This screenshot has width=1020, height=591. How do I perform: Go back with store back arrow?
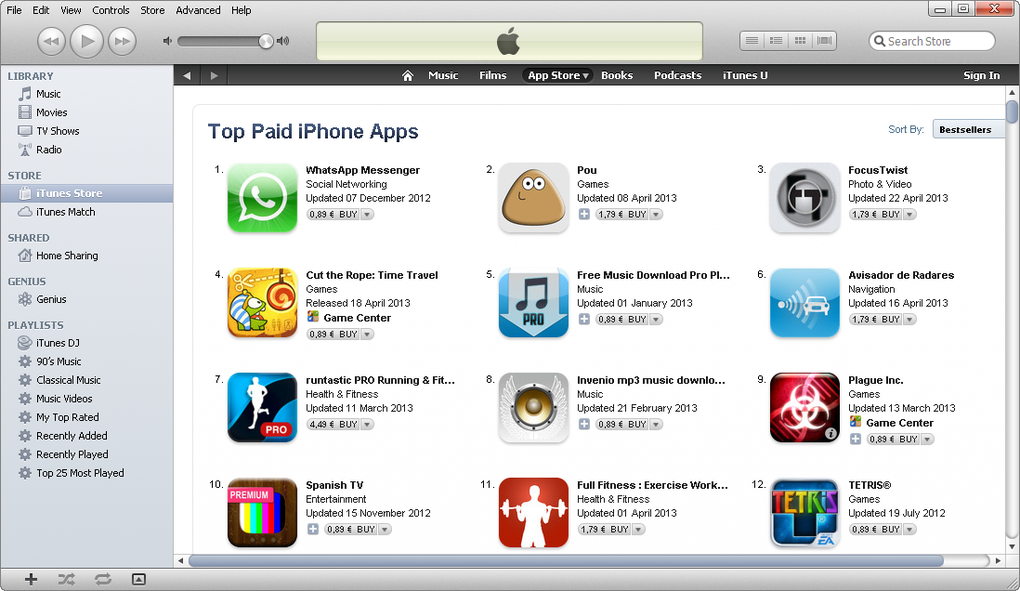(187, 75)
